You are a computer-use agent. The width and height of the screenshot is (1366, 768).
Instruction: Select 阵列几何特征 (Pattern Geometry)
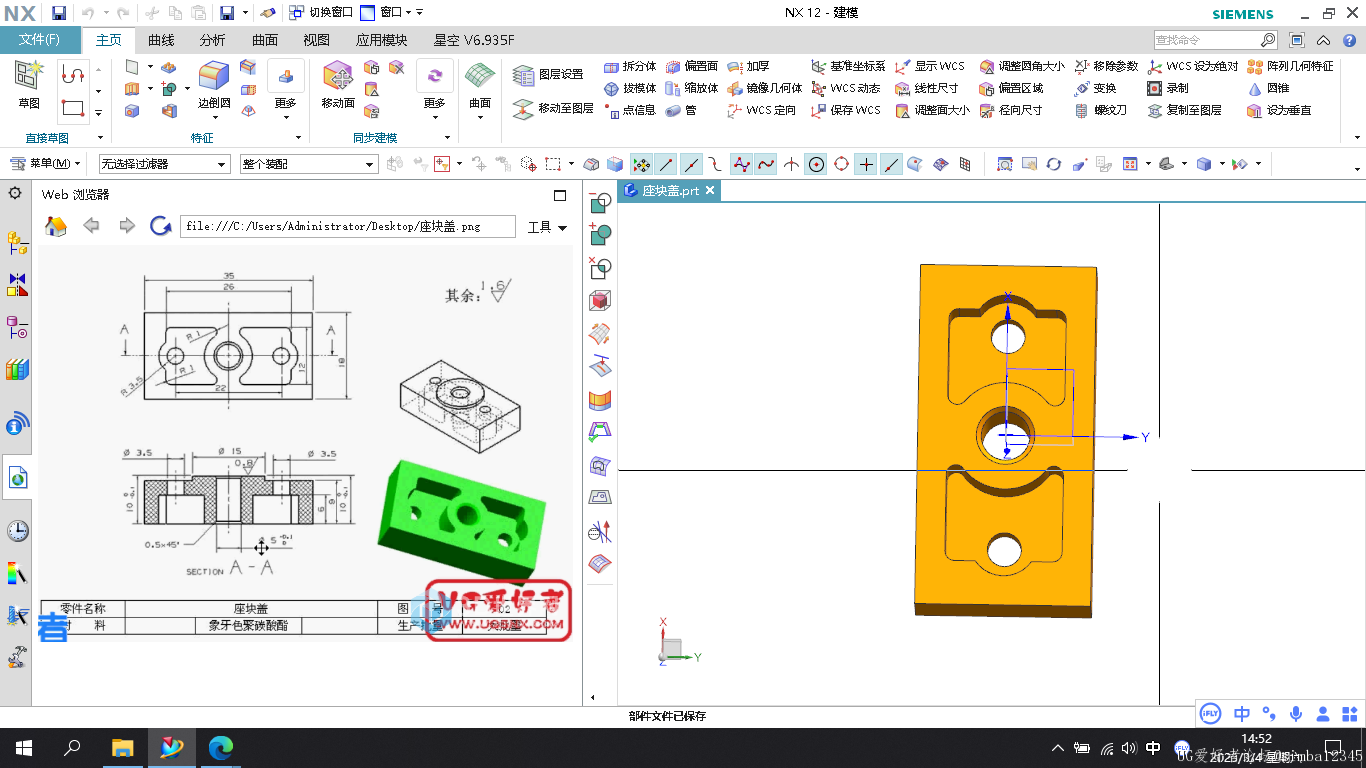1290,66
